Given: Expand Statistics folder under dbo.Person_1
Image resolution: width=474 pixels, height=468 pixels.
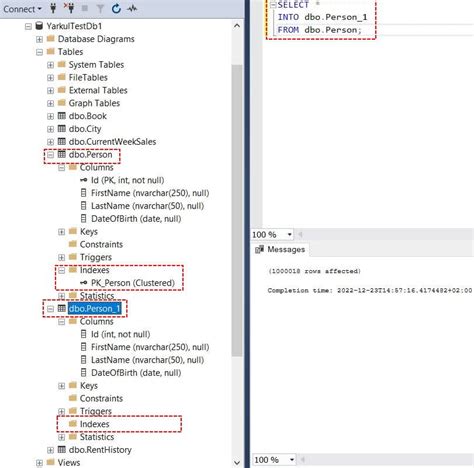Looking at the screenshot, I should coord(61,437).
